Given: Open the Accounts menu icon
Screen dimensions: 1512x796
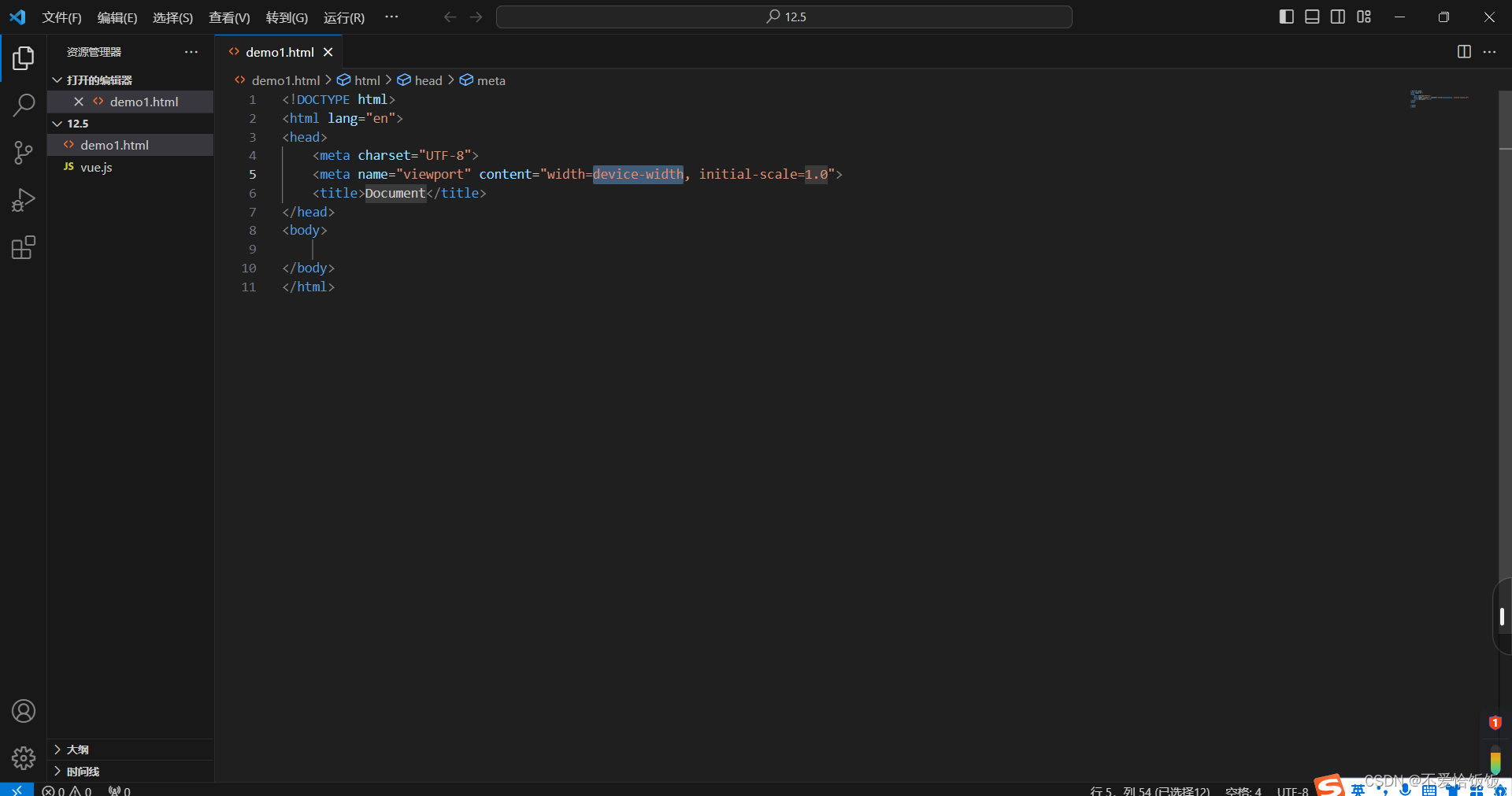Looking at the screenshot, I should tap(24, 711).
